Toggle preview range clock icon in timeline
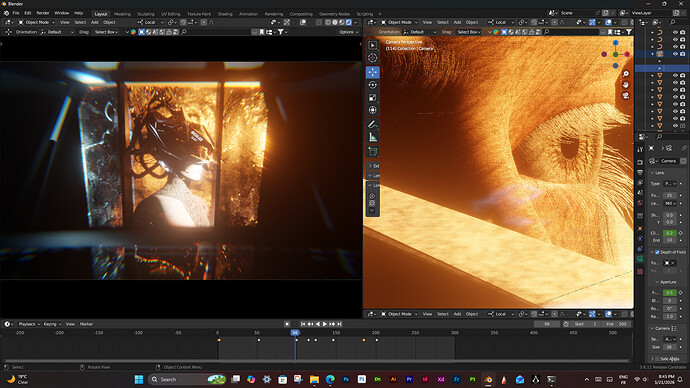The image size is (690, 388). click(x=566, y=324)
